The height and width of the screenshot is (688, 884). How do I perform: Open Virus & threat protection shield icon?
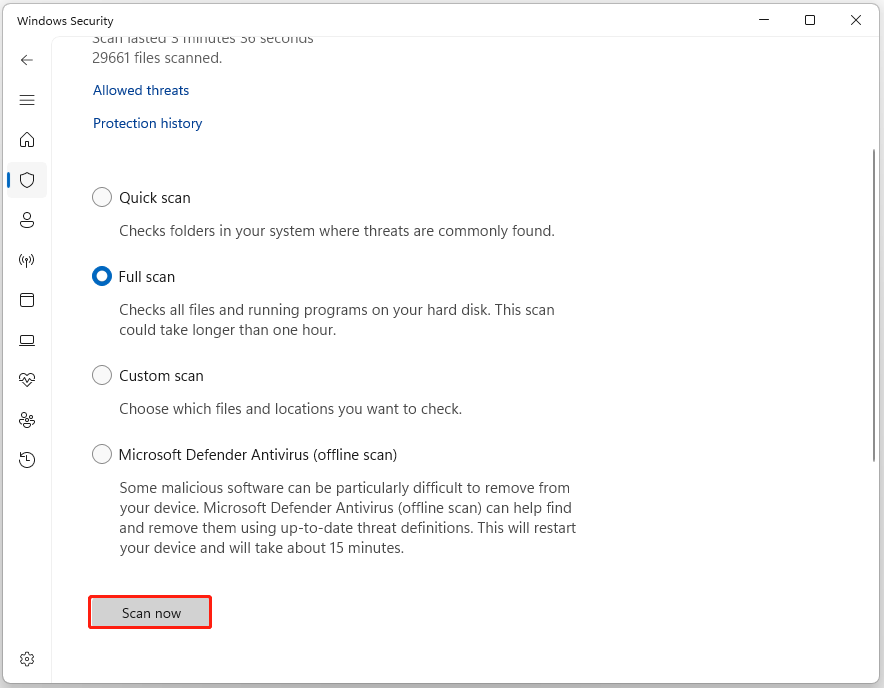click(x=27, y=180)
